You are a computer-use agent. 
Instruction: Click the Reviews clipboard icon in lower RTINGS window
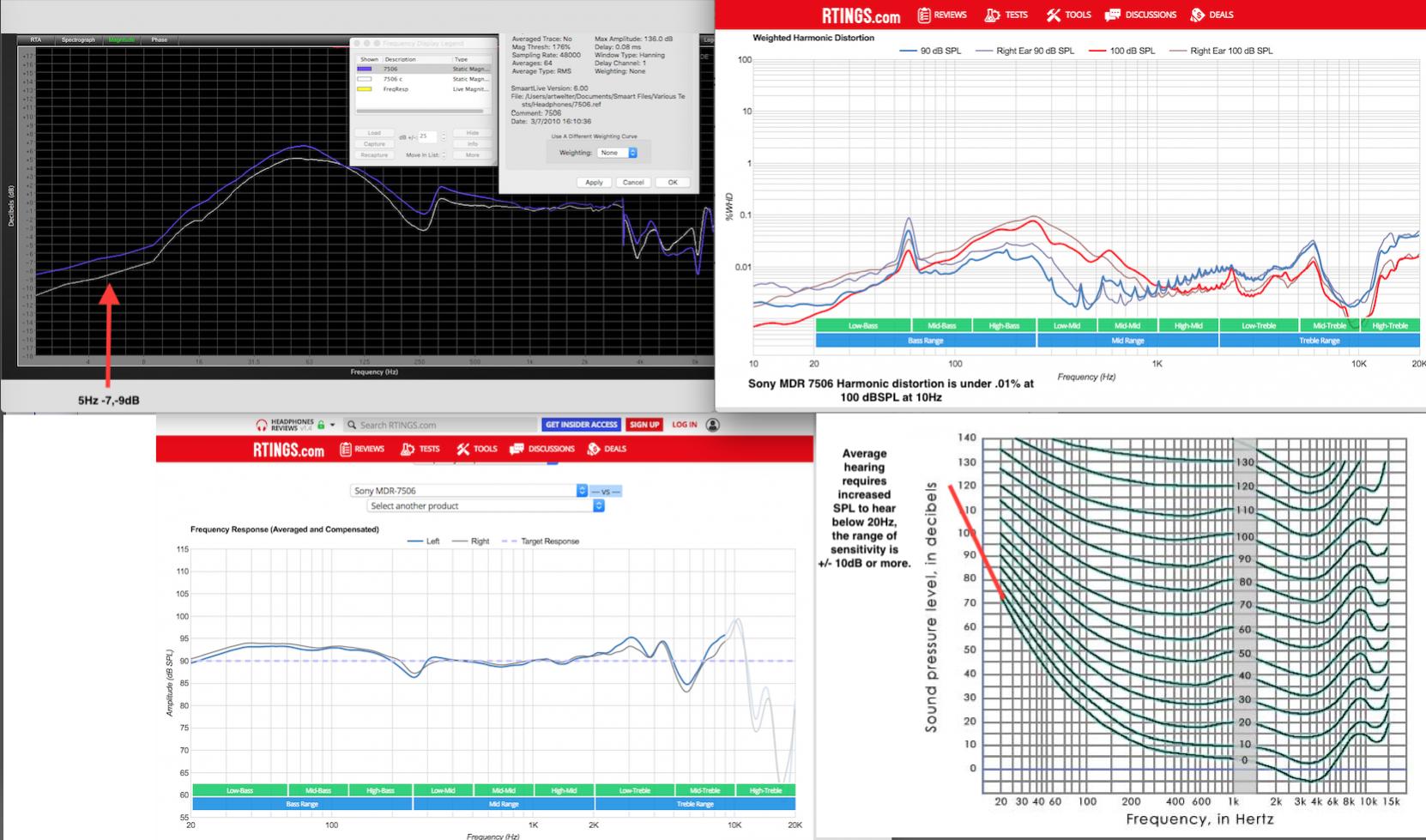346,449
